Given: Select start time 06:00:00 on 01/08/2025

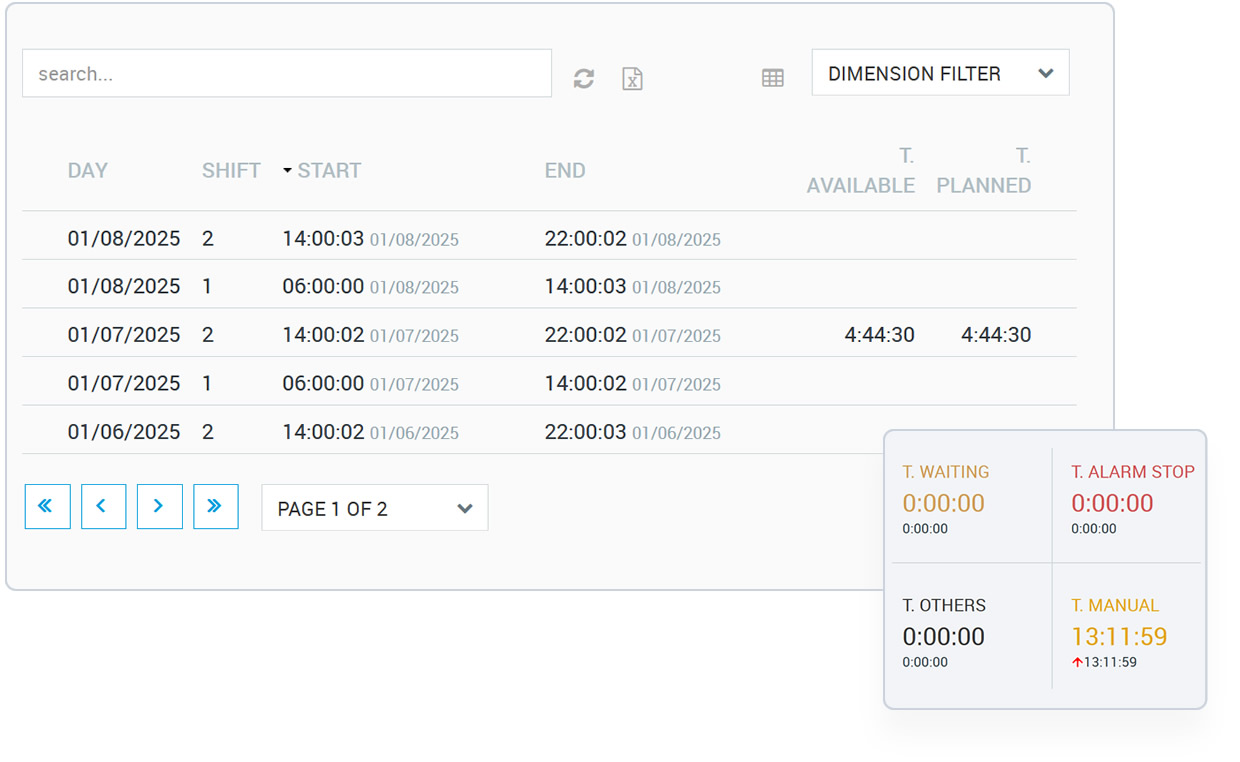Looking at the screenshot, I should (x=370, y=287).
